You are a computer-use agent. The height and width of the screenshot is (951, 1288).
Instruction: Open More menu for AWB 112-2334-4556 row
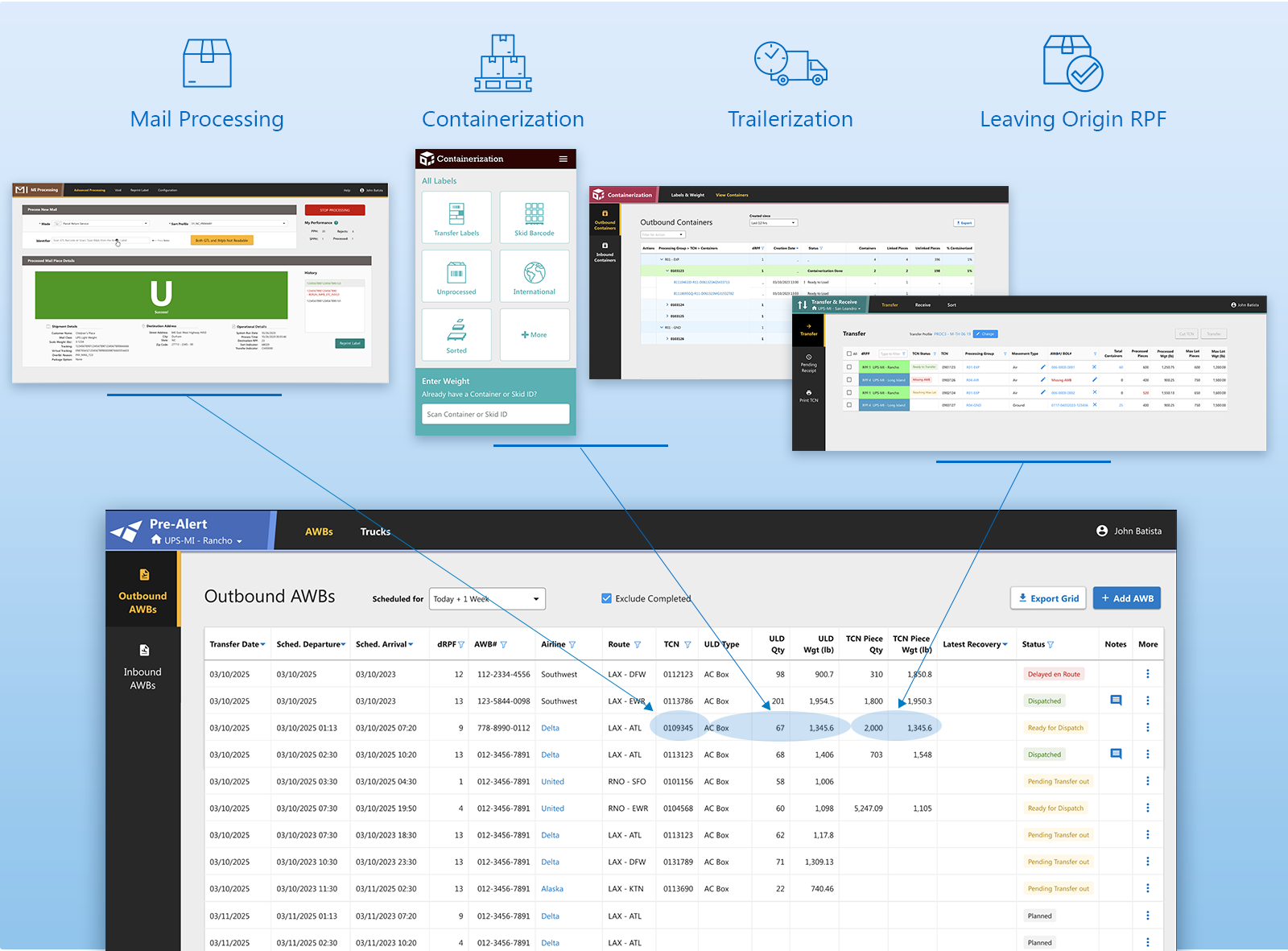coord(1148,674)
